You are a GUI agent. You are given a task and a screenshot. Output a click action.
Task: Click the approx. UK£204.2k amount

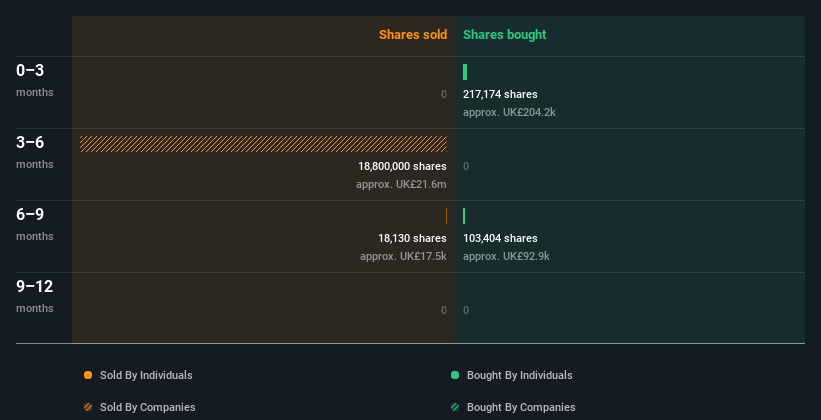(x=509, y=113)
